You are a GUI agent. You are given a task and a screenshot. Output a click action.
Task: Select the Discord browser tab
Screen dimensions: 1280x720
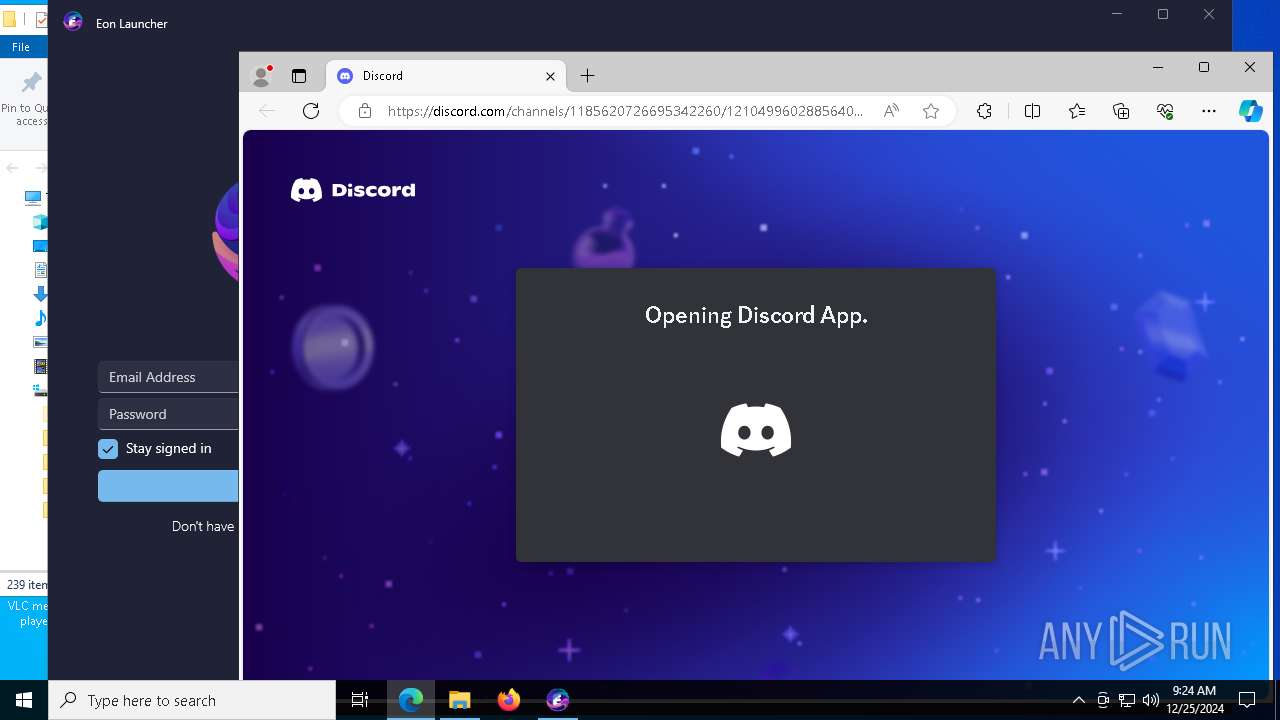(445, 76)
